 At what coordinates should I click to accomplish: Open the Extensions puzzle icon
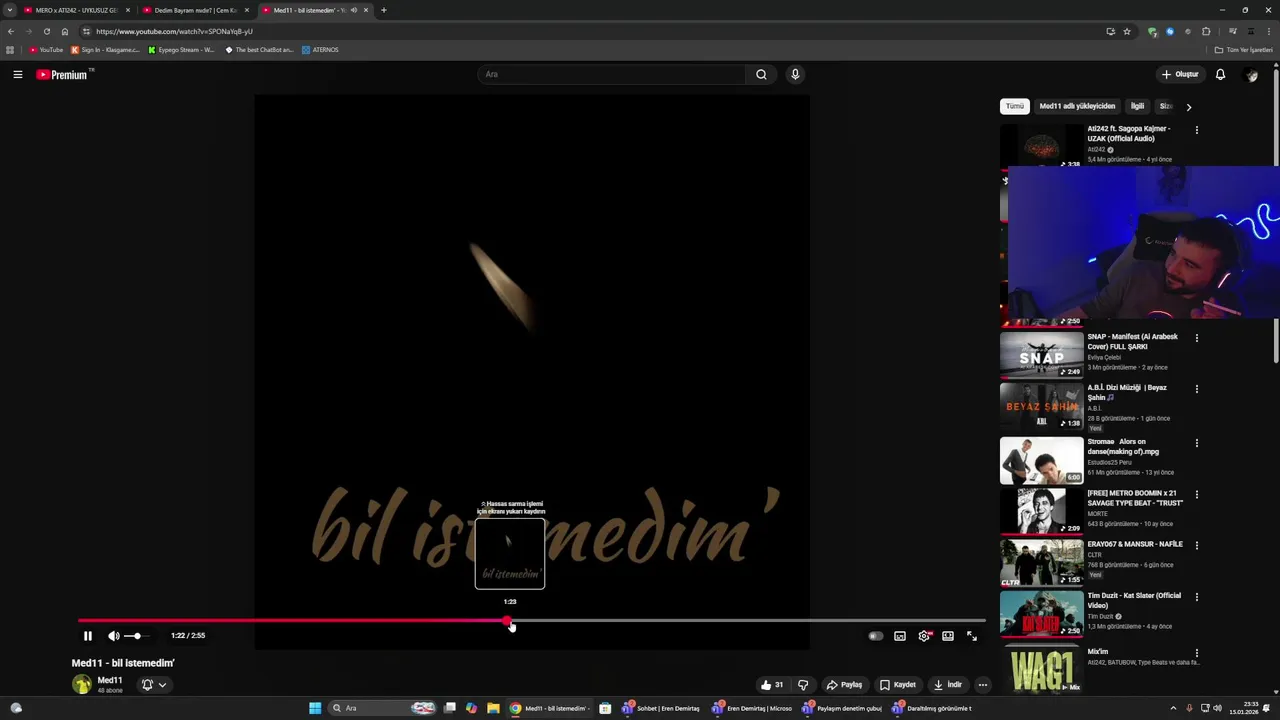click(1206, 31)
